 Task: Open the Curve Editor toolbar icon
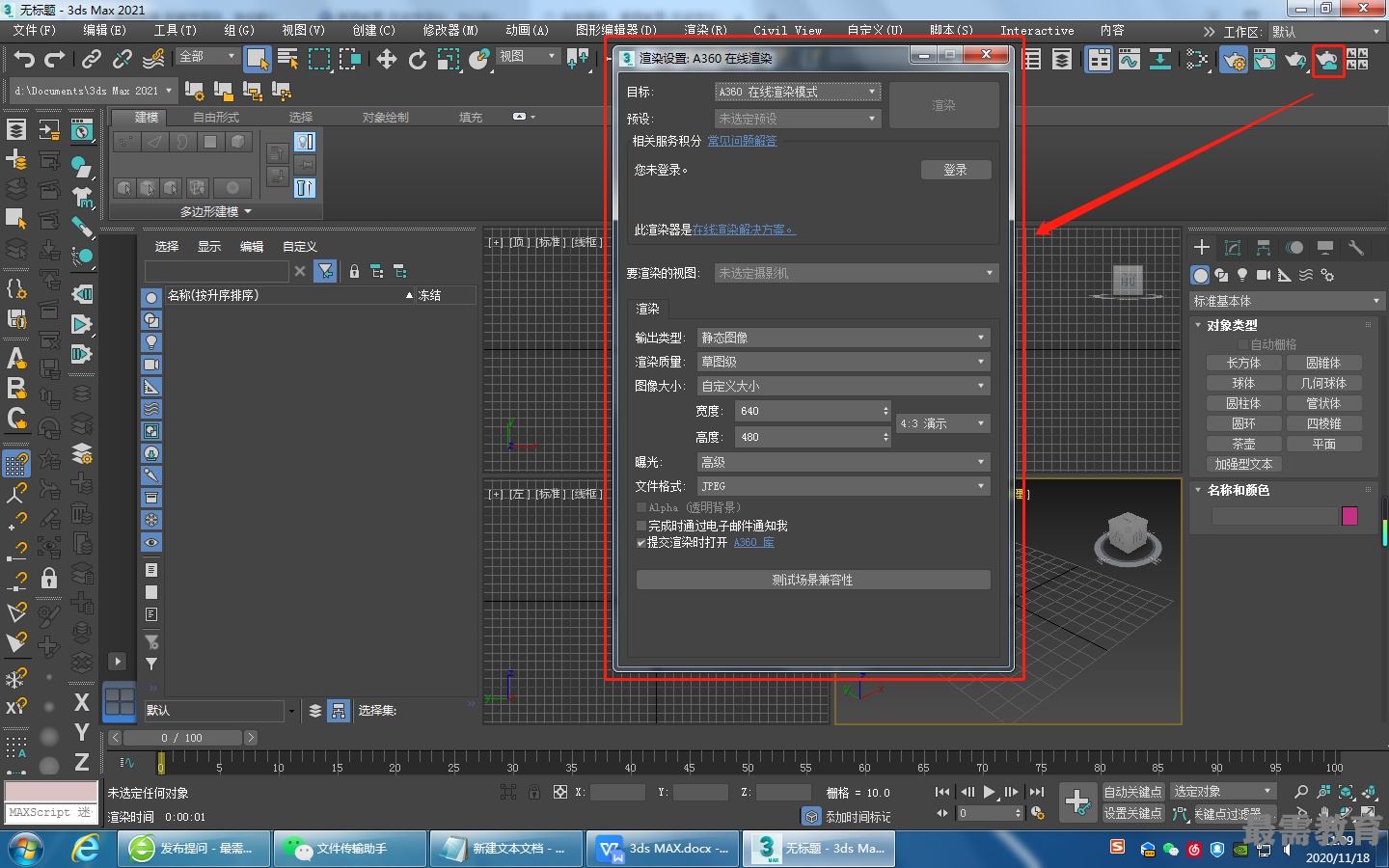click(x=1130, y=60)
